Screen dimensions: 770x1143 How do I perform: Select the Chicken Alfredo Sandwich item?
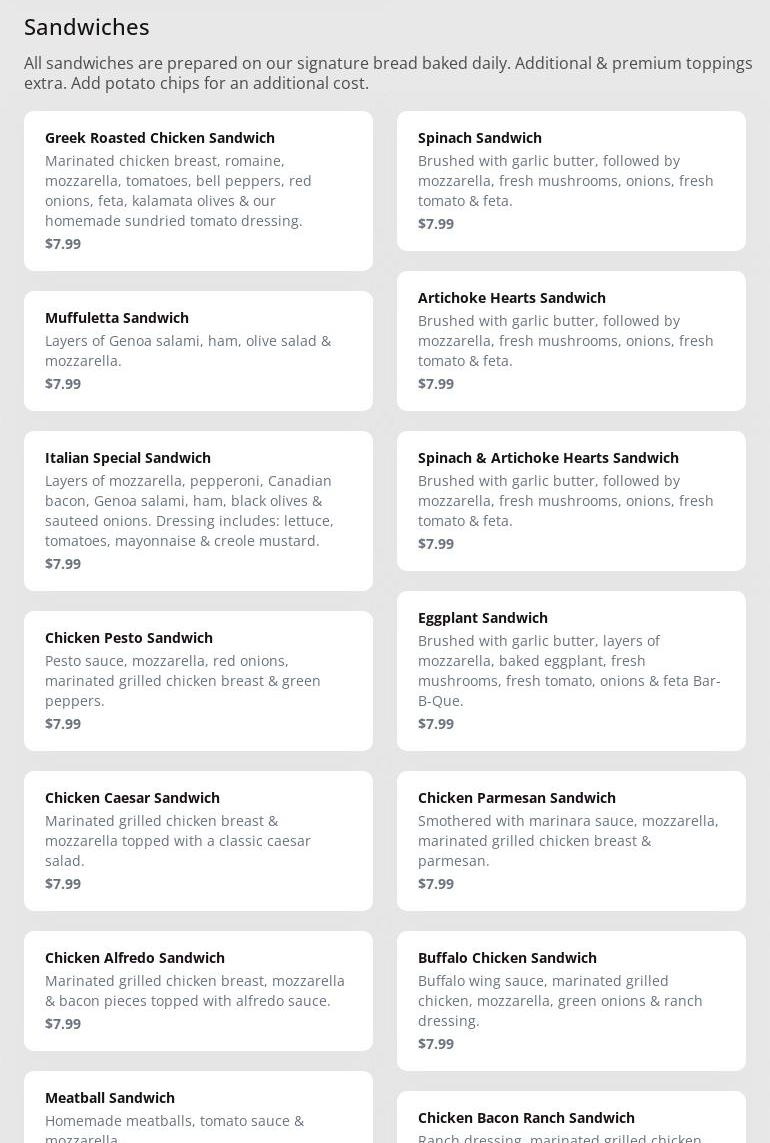198,991
